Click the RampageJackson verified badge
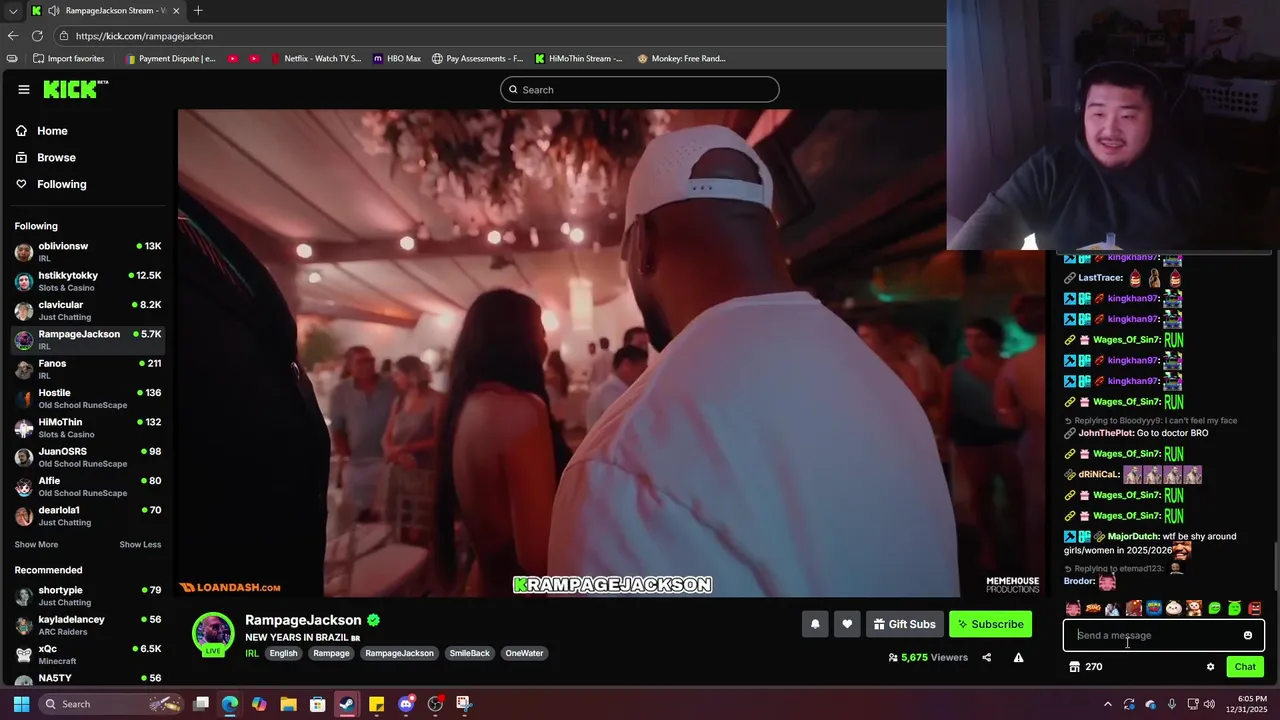This screenshot has height=720, width=1280. tap(373, 620)
